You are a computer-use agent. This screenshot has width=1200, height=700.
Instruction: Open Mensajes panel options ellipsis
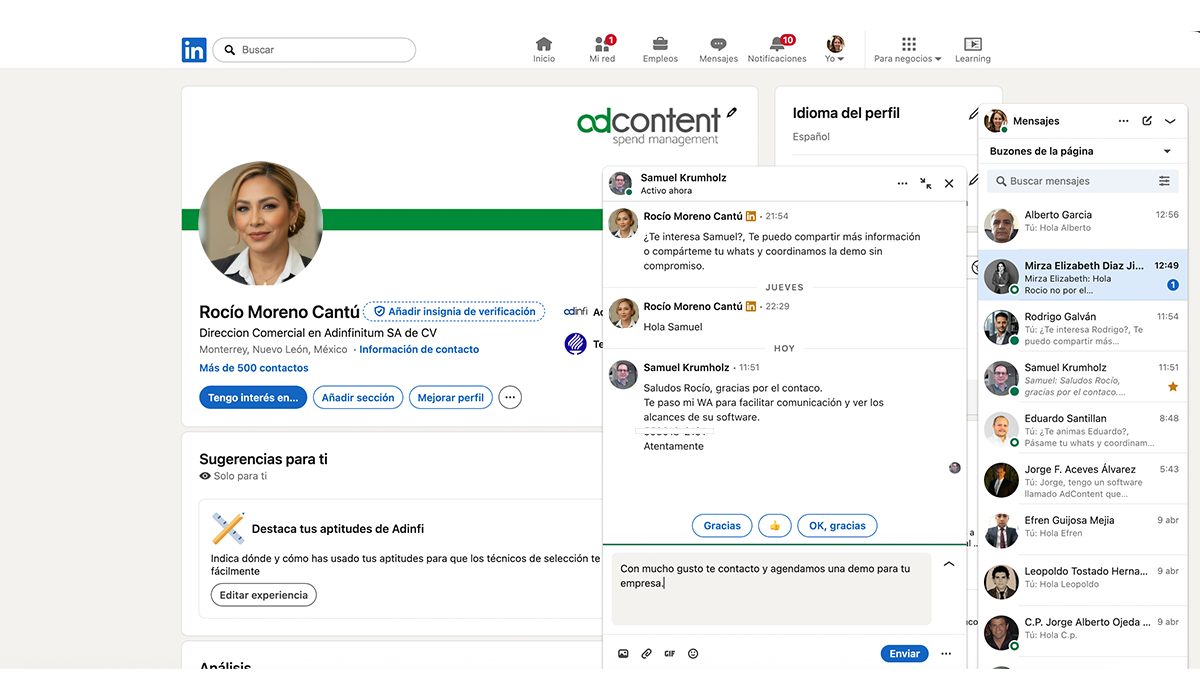click(1123, 121)
